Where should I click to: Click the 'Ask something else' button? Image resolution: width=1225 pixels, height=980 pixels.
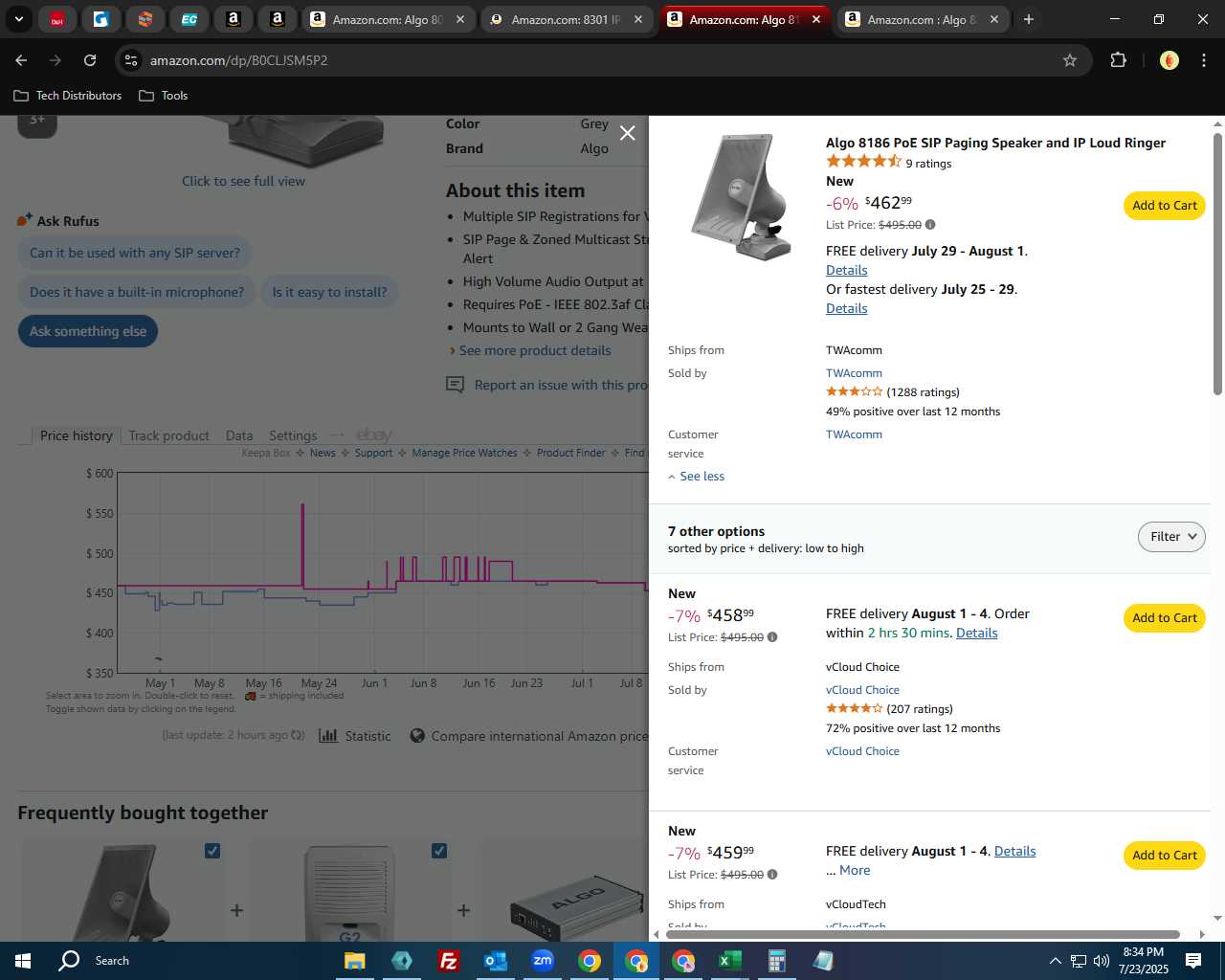(x=88, y=332)
